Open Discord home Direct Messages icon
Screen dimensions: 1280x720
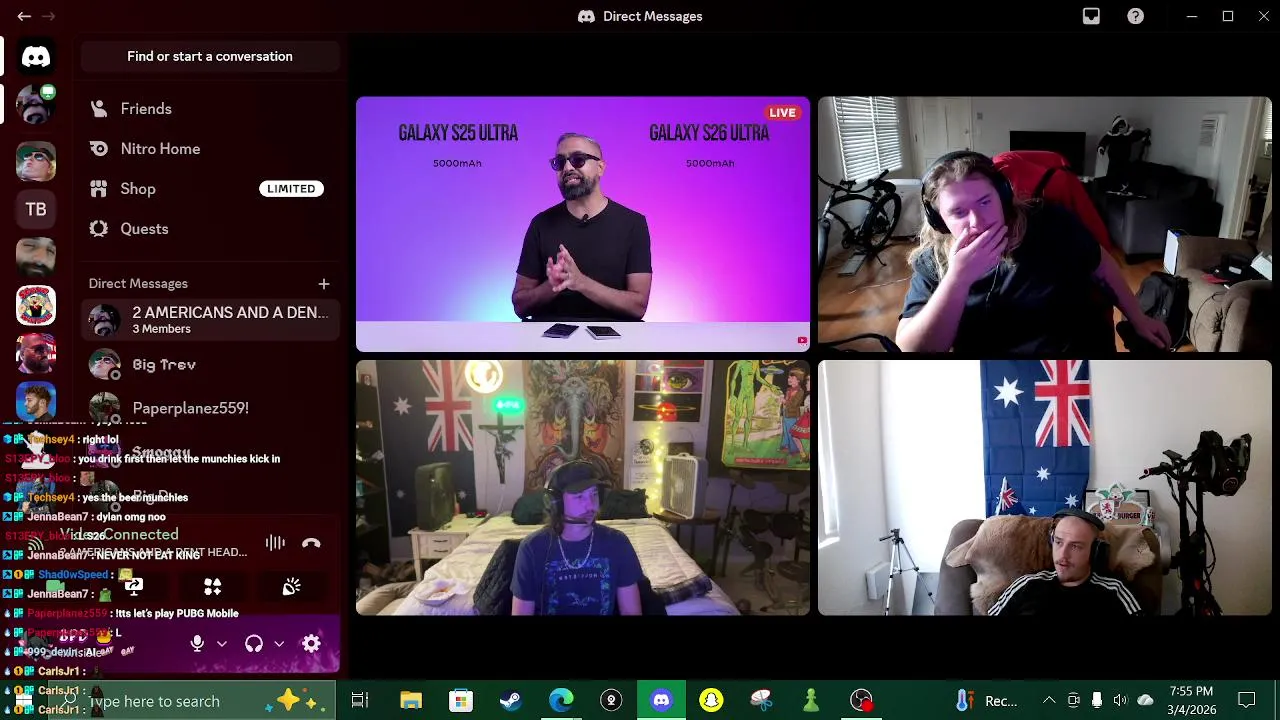pos(36,57)
